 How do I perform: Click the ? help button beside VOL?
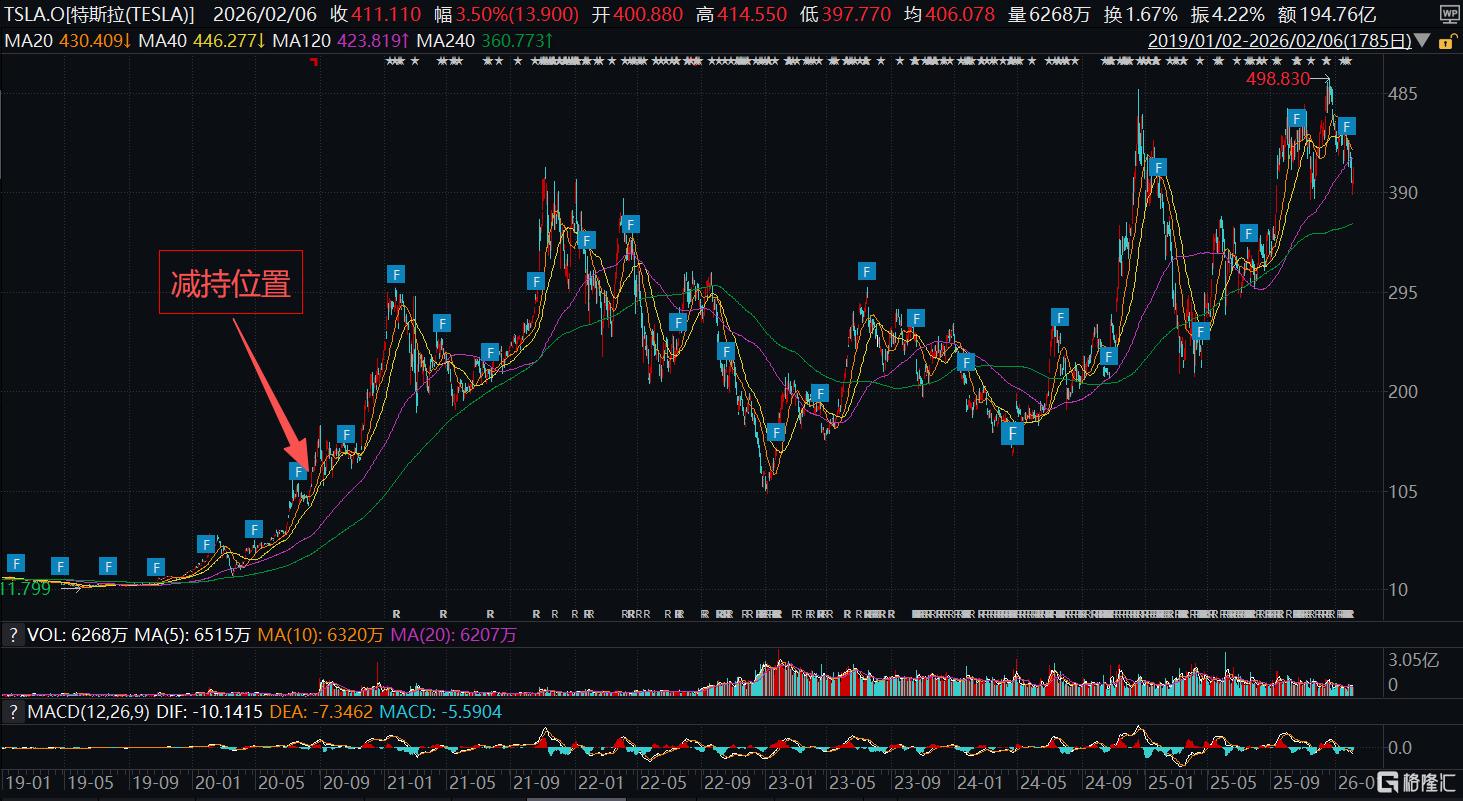14,634
